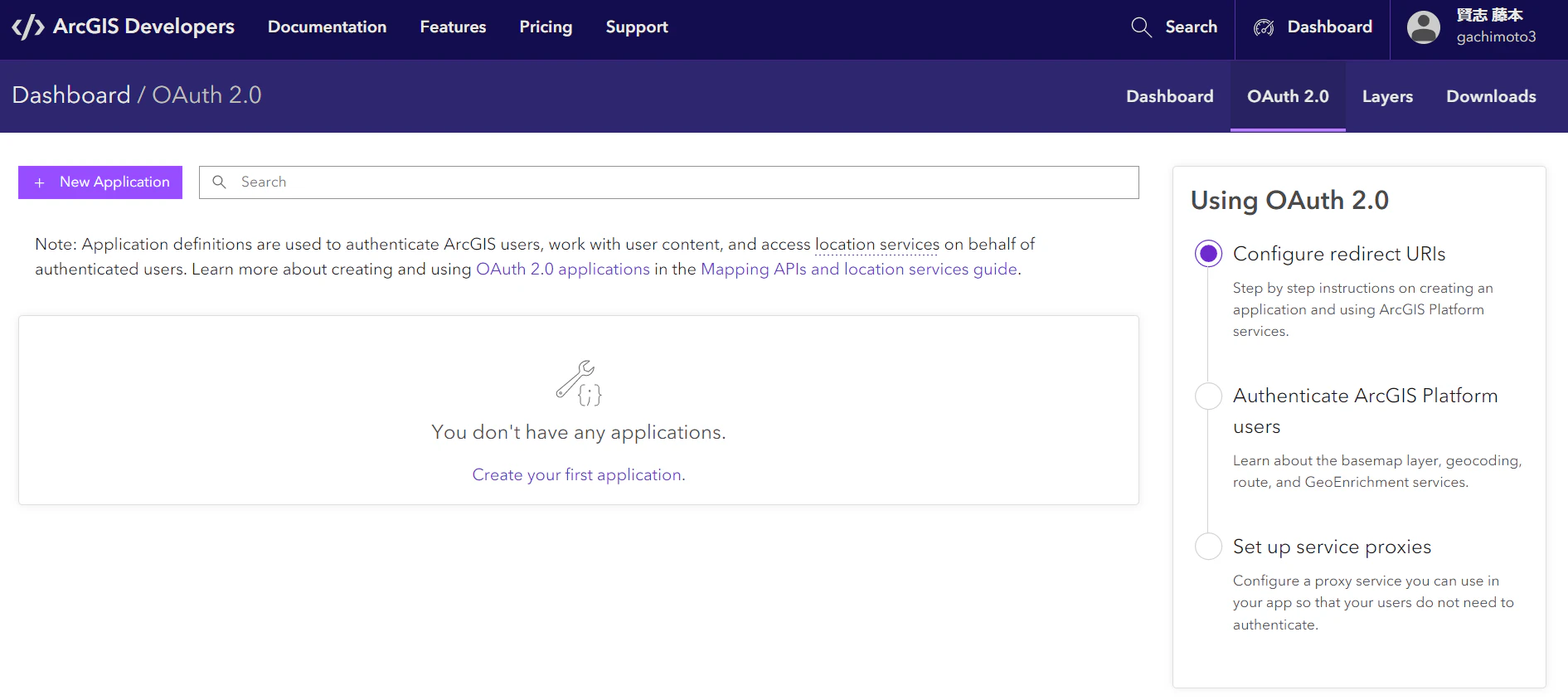The height and width of the screenshot is (700, 1568).
Task: Click the wrench and braces empty-state icon
Action: point(579,383)
